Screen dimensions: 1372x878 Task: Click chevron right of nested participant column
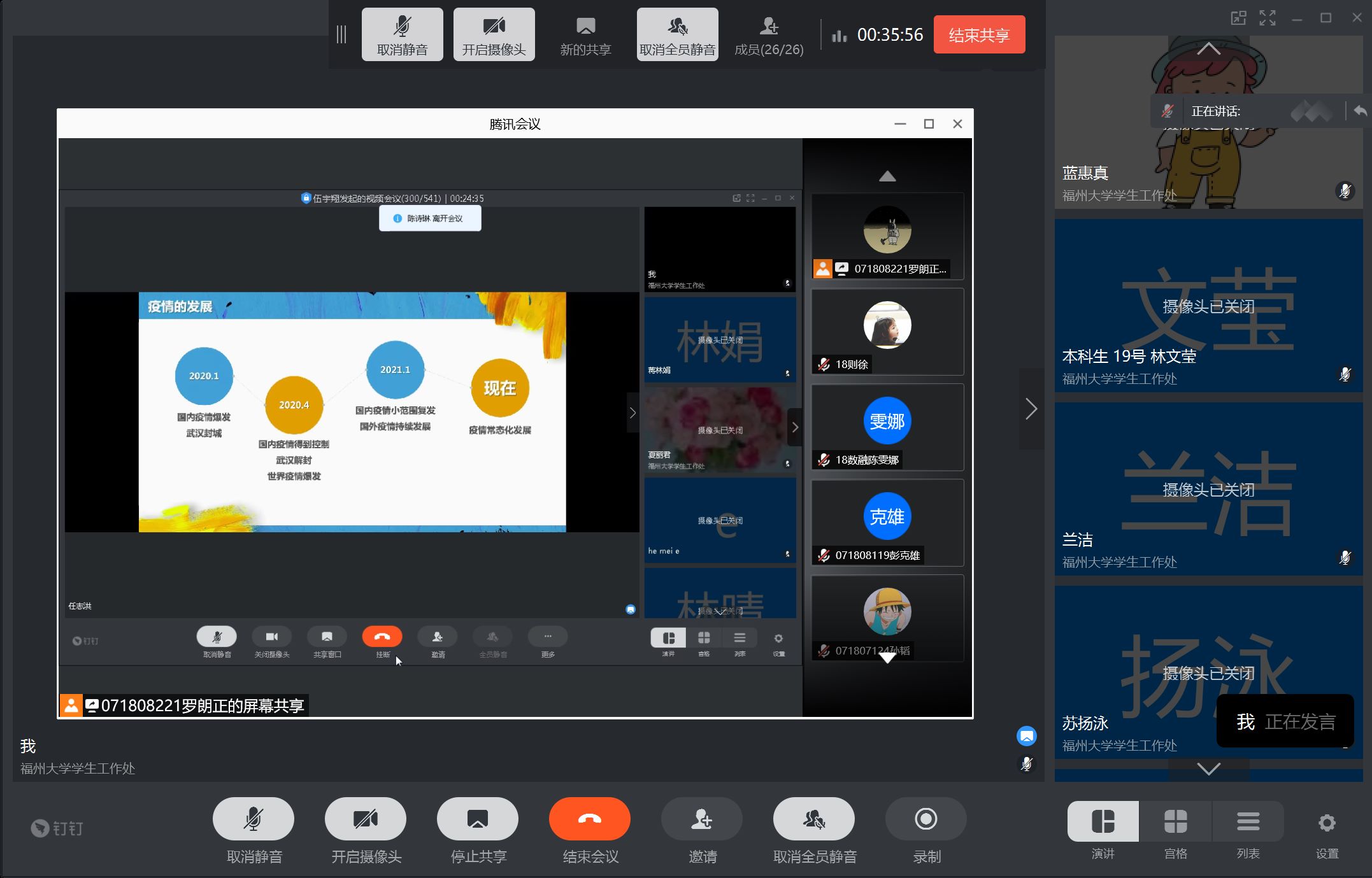coord(795,427)
